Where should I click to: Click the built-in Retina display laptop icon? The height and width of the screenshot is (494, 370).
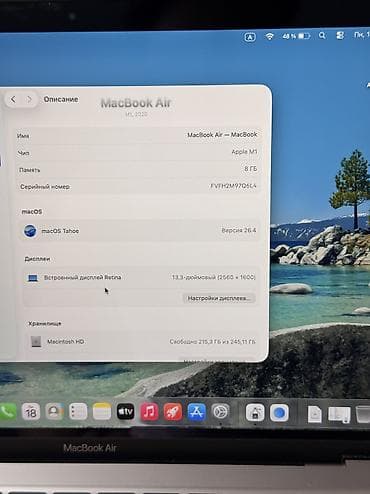[x=33, y=278]
